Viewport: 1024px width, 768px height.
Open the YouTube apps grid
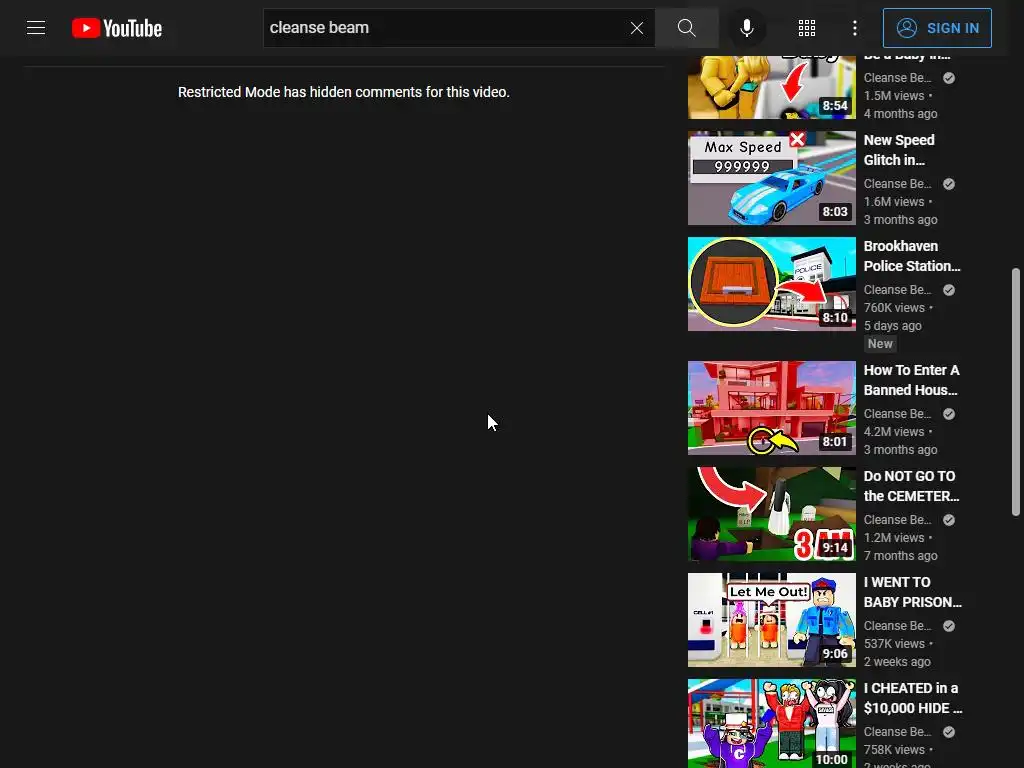(807, 28)
